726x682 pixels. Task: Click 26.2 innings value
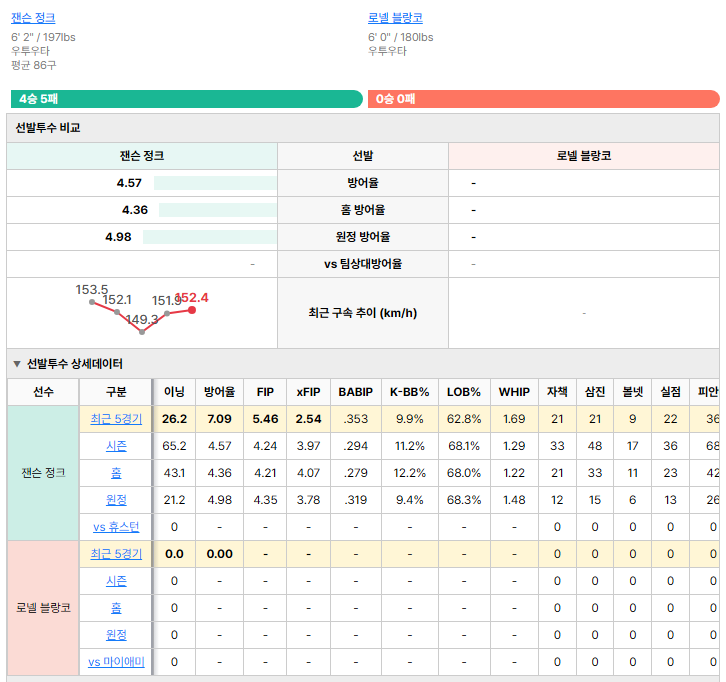click(x=174, y=419)
